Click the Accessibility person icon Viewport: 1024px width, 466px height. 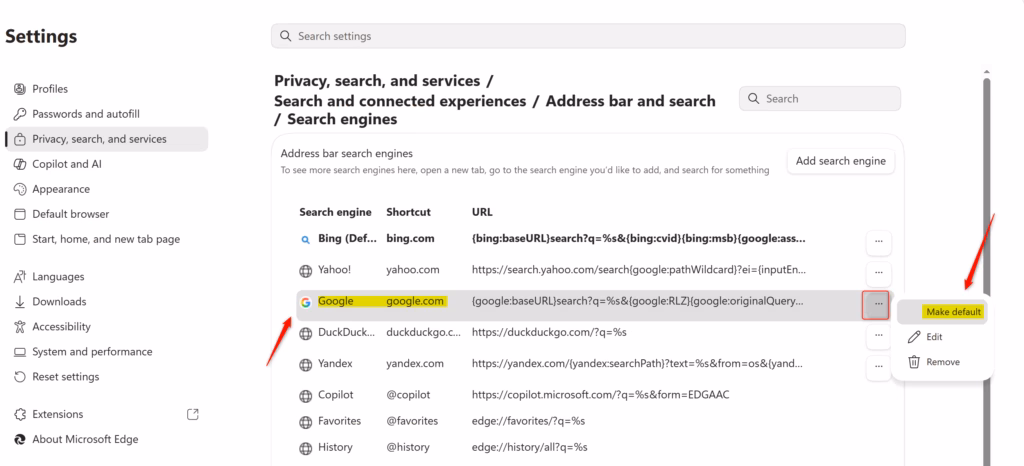point(20,326)
